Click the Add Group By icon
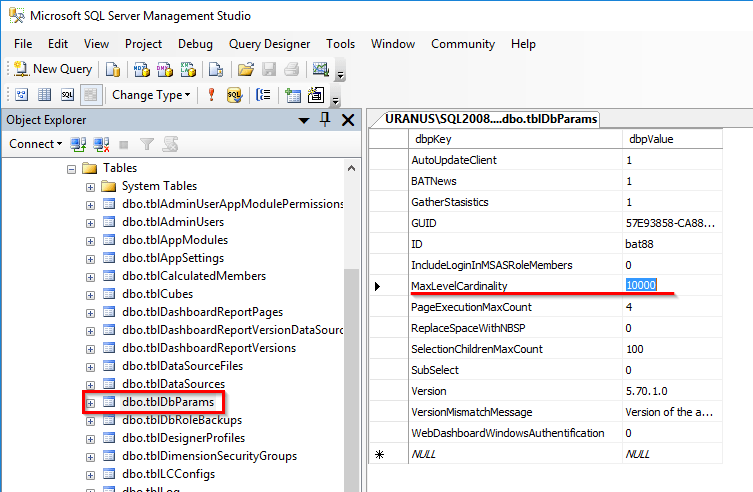This screenshot has width=753, height=492. [263, 95]
